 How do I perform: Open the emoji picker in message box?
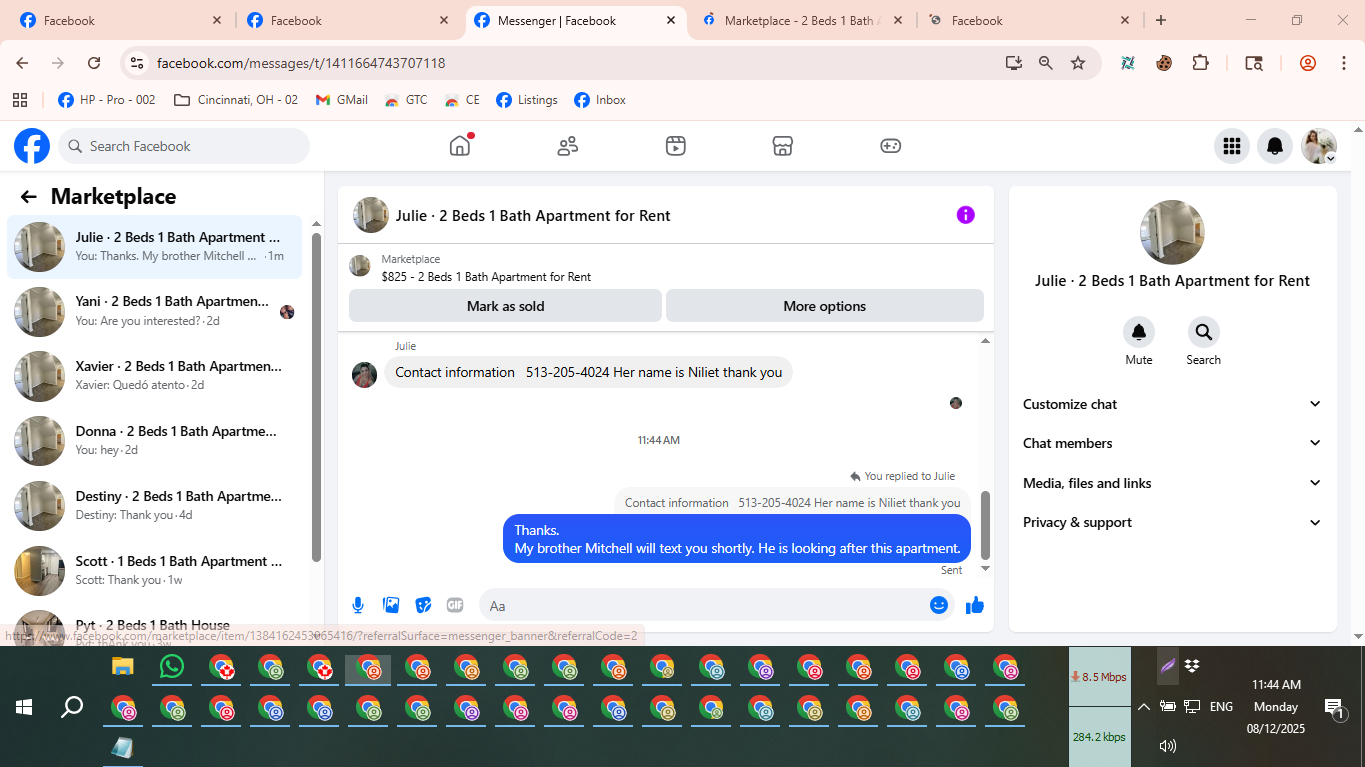[x=939, y=605]
